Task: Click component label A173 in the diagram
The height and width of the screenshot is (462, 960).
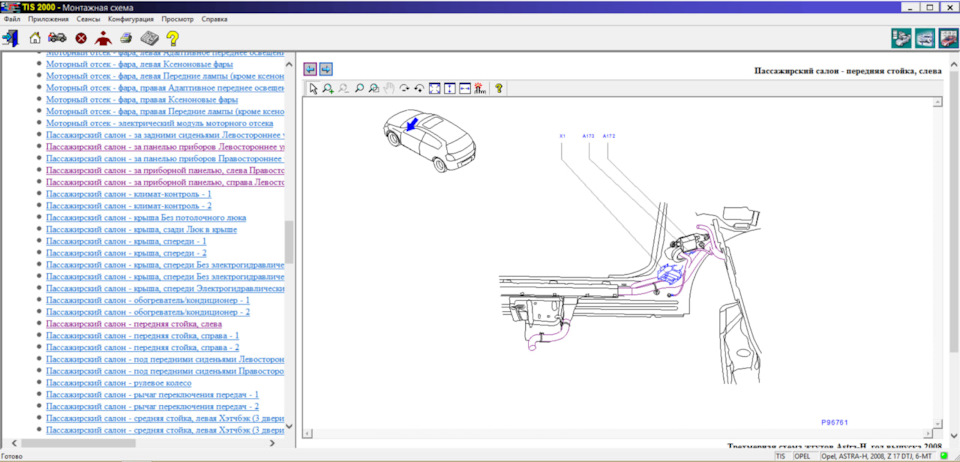Action: coord(588,136)
